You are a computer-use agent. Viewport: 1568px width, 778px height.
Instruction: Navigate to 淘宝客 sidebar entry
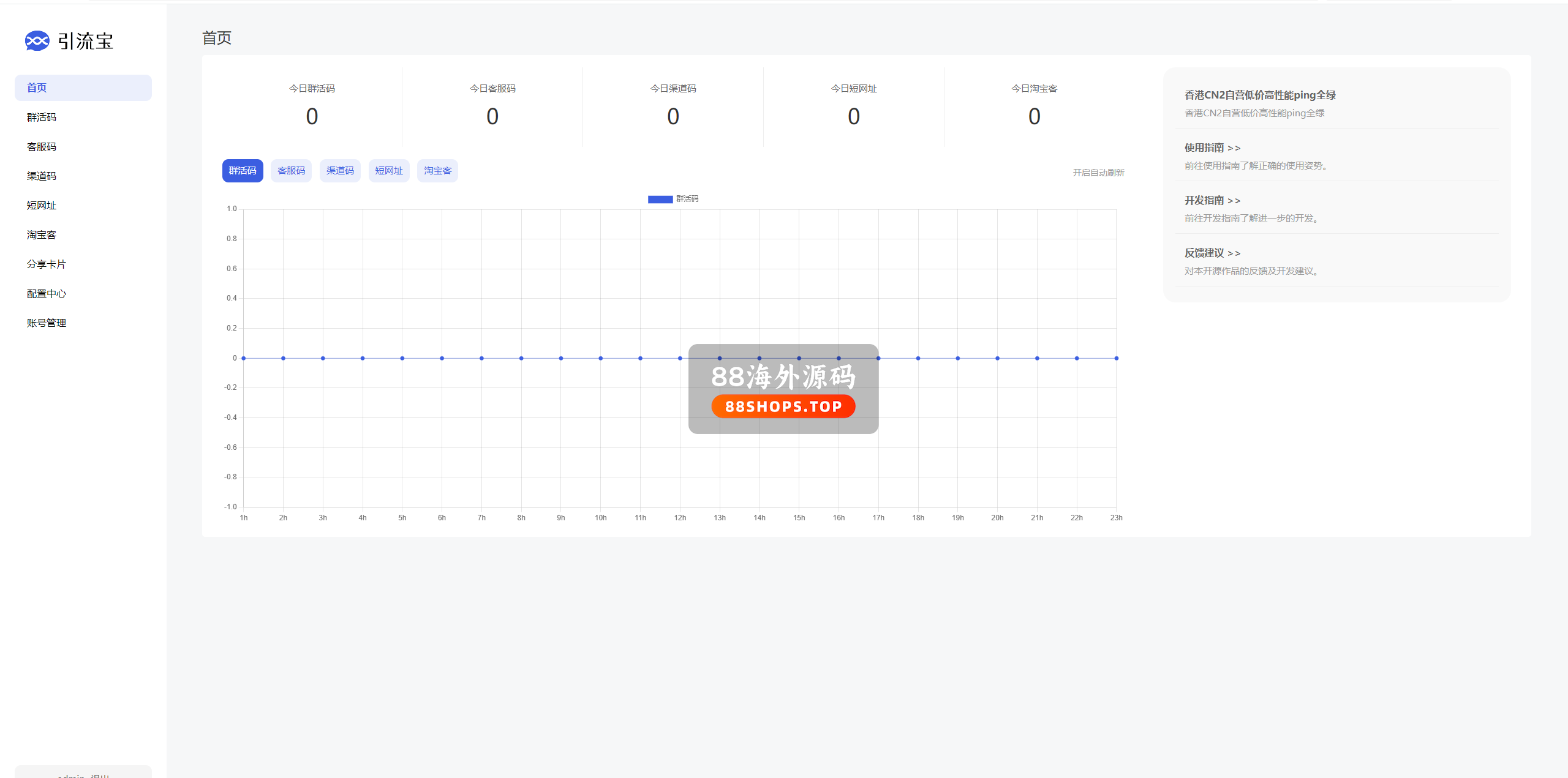pos(42,234)
